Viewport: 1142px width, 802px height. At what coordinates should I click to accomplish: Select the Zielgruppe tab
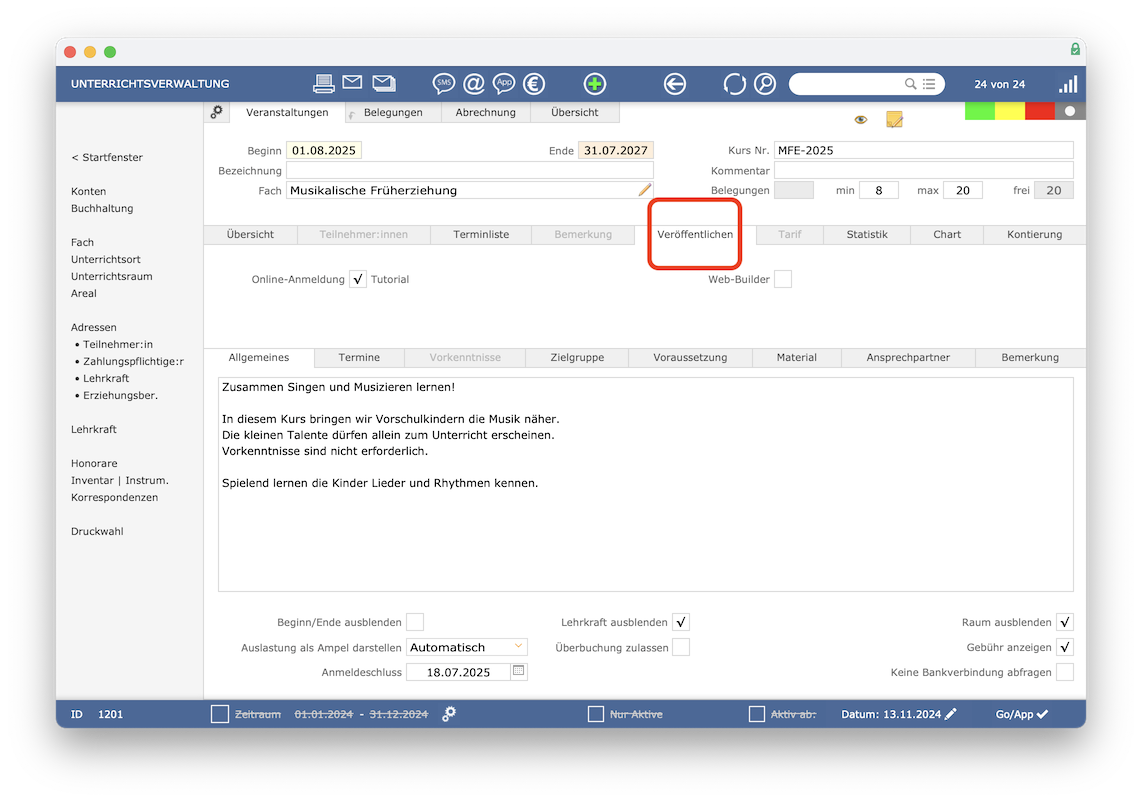tap(577, 358)
